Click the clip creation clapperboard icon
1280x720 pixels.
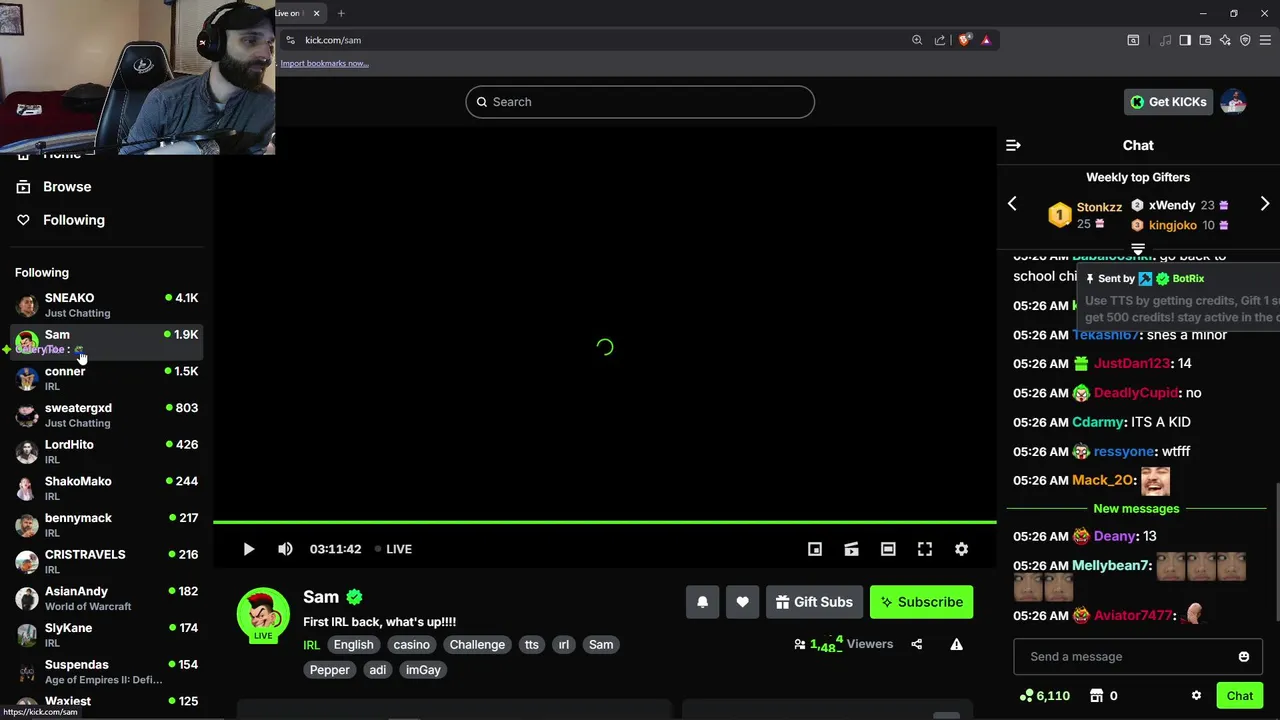pos(851,549)
